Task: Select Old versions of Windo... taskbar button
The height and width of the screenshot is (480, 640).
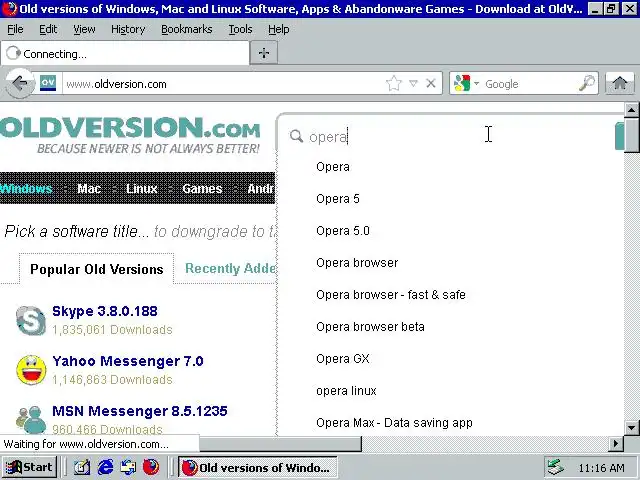Action: [x=258, y=467]
